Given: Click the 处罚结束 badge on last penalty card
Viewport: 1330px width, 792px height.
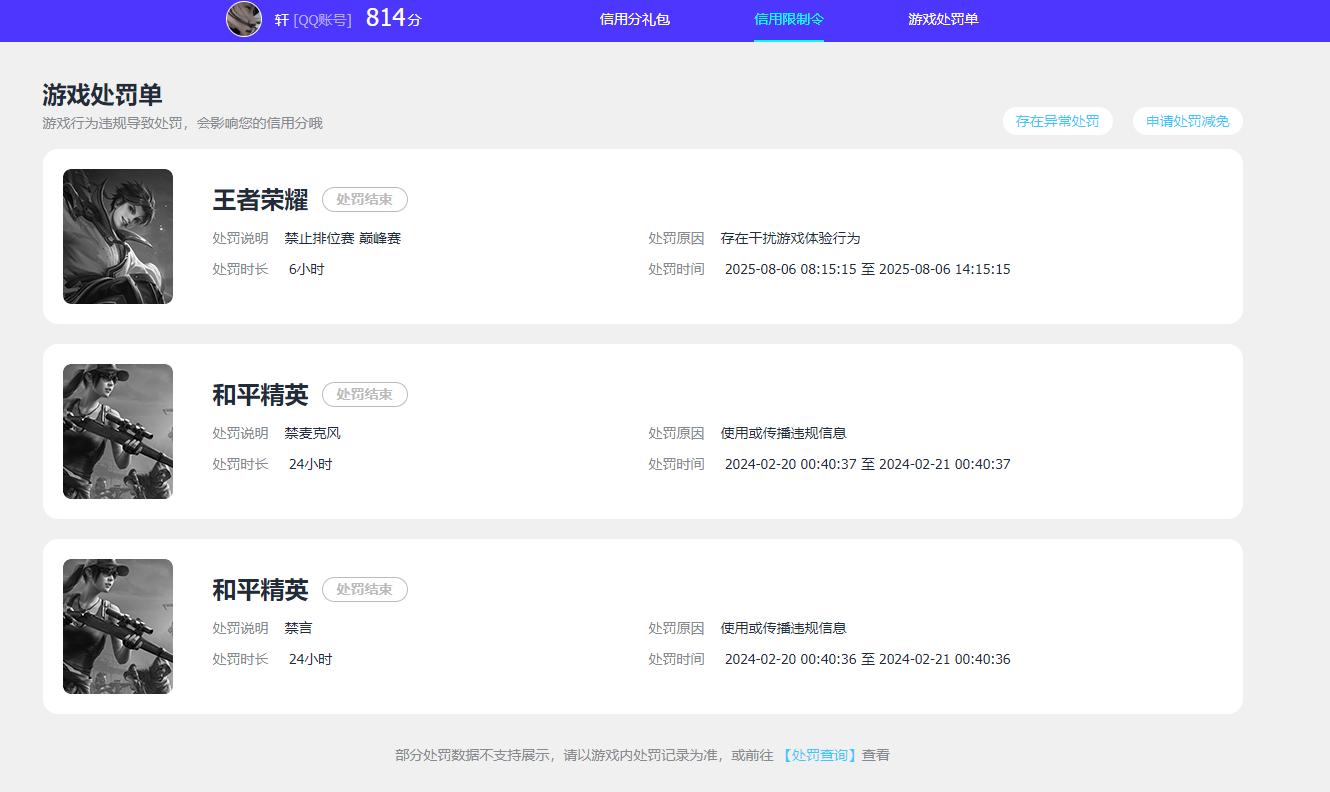Looking at the screenshot, I should (364, 589).
